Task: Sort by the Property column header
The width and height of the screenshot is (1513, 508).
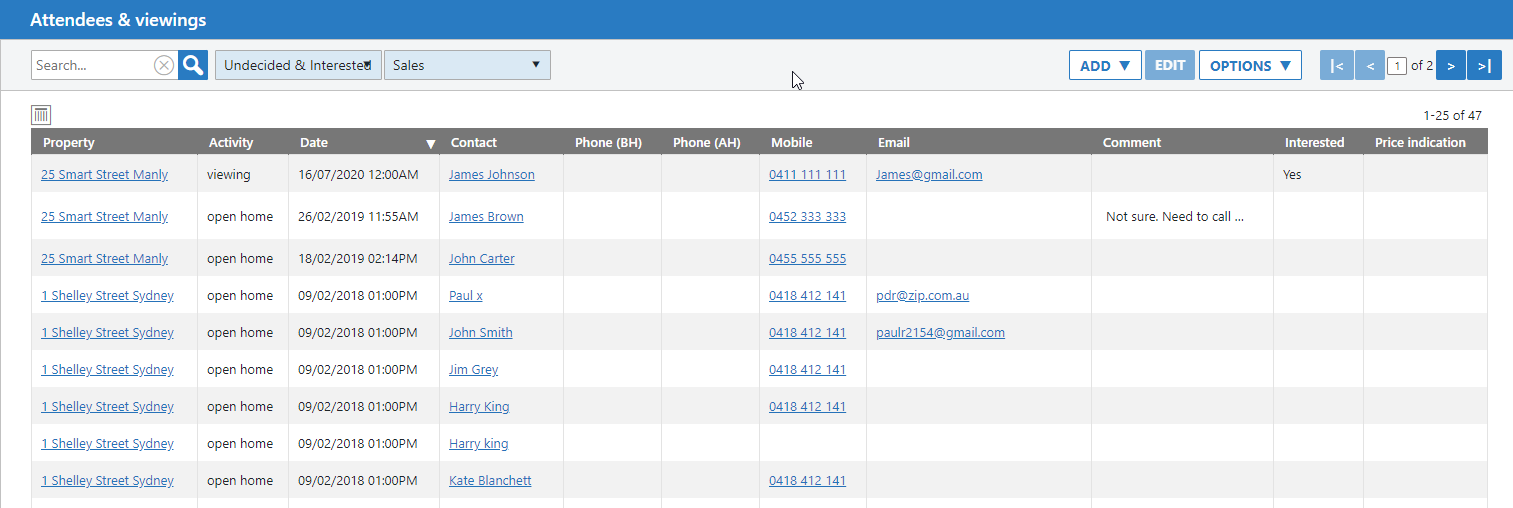Action: (x=69, y=143)
